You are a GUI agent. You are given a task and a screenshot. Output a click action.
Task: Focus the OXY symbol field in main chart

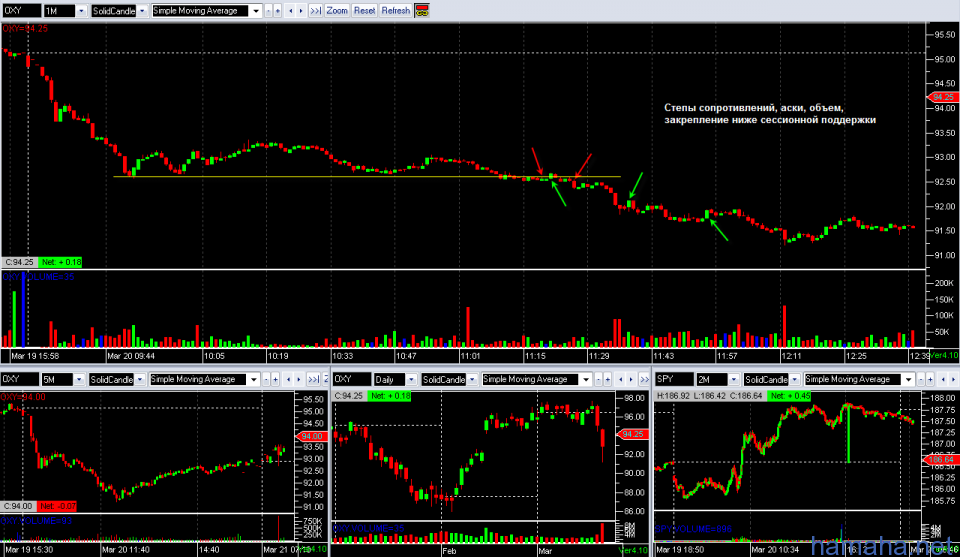click(x=21, y=11)
